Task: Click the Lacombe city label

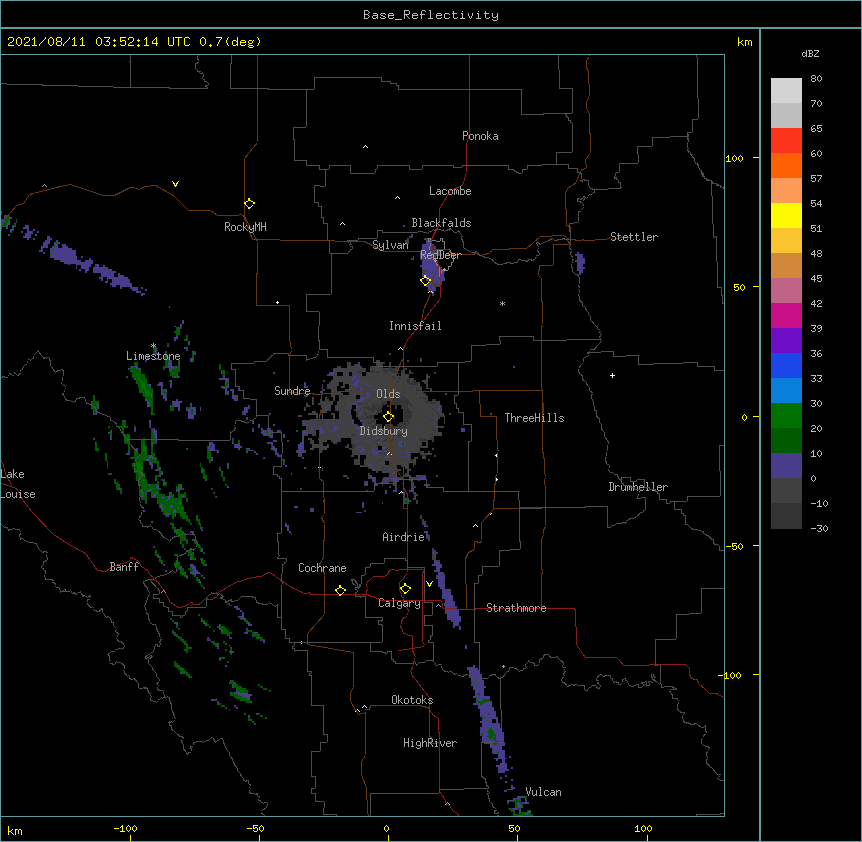Action: tap(450, 191)
